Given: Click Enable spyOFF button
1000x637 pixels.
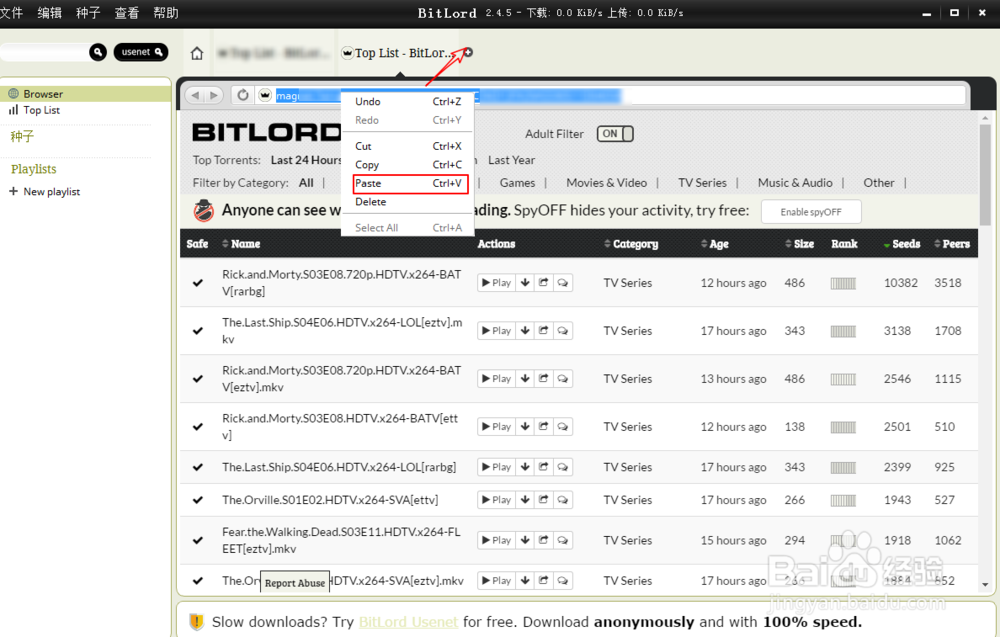Looking at the screenshot, I should [x=811, y=212].
